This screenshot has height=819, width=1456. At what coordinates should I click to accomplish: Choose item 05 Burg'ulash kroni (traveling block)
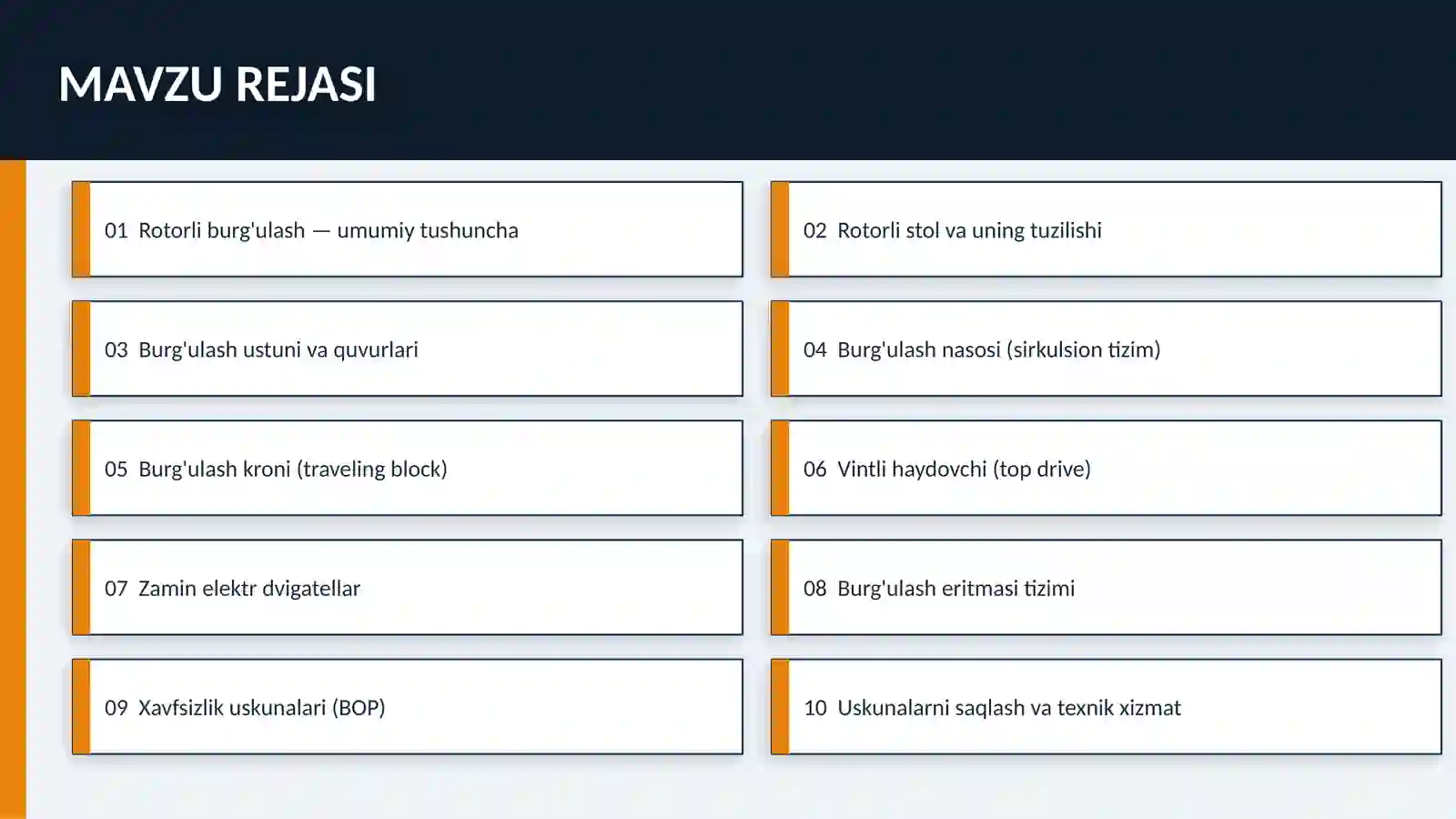[408, 468]
